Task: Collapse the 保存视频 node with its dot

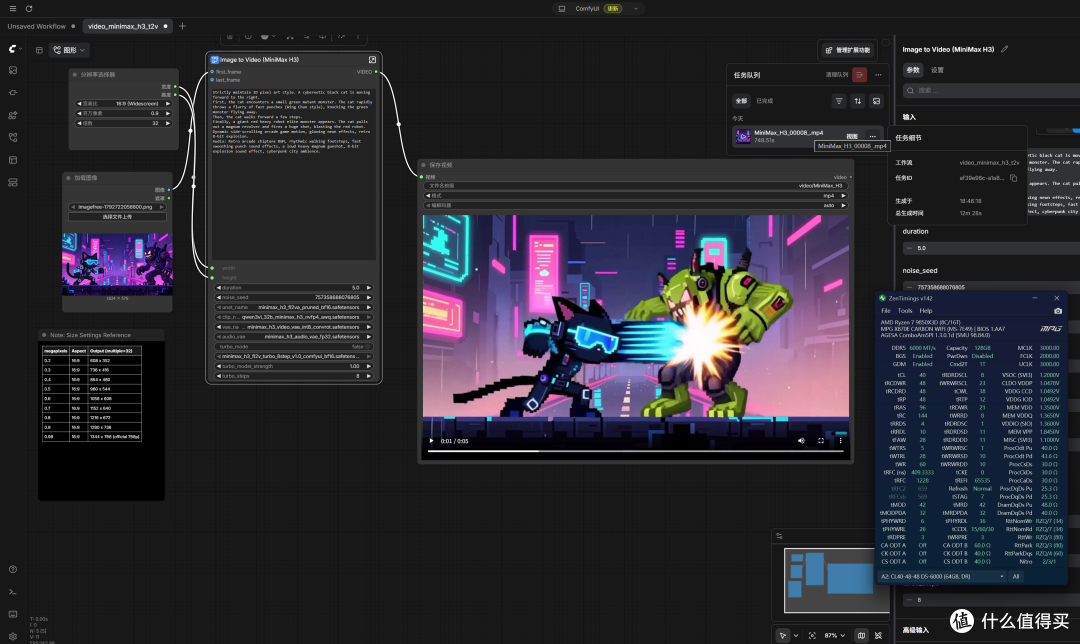Action: click(x=424, y=165)
